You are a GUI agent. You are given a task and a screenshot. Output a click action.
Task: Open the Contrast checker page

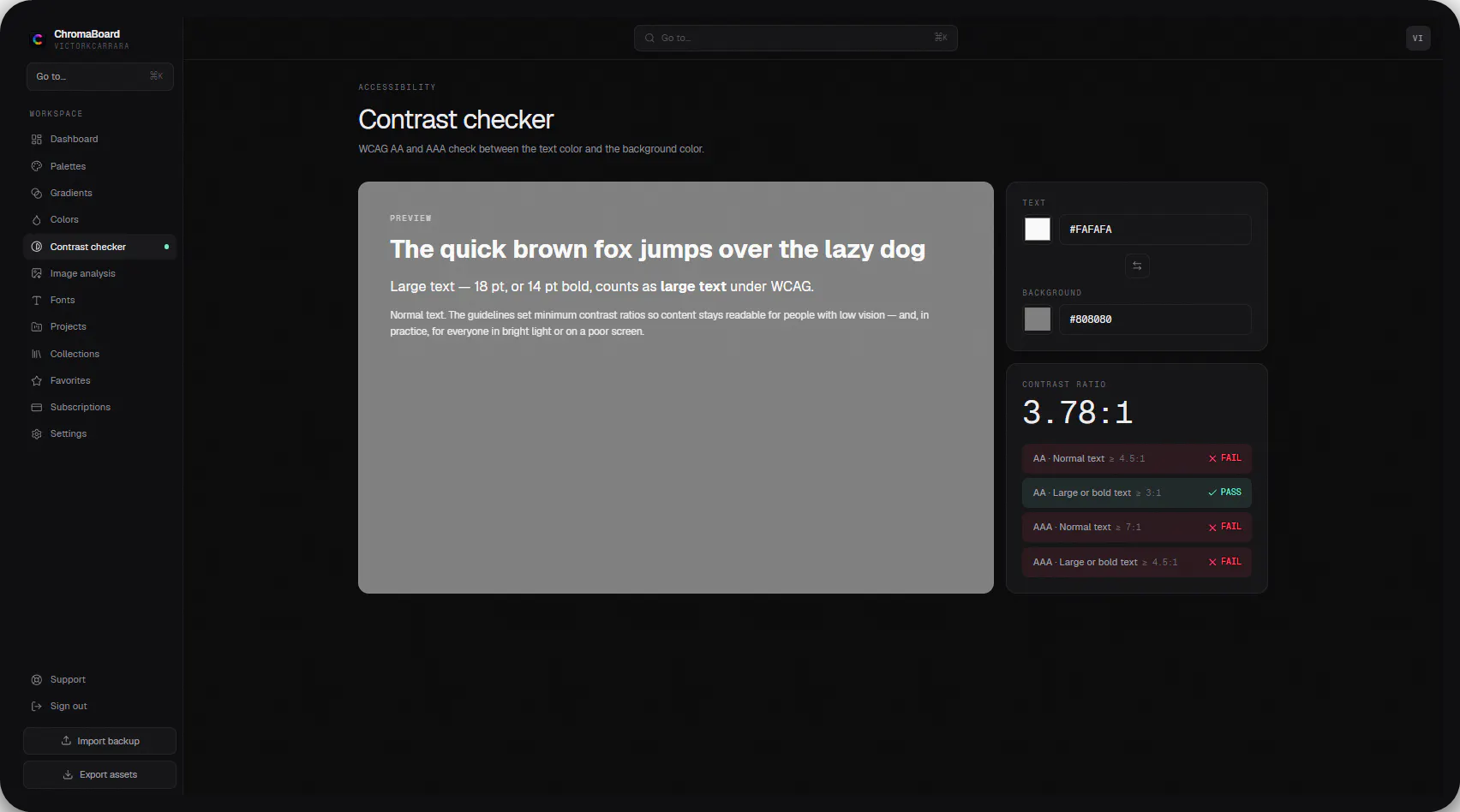coord(99,247)
